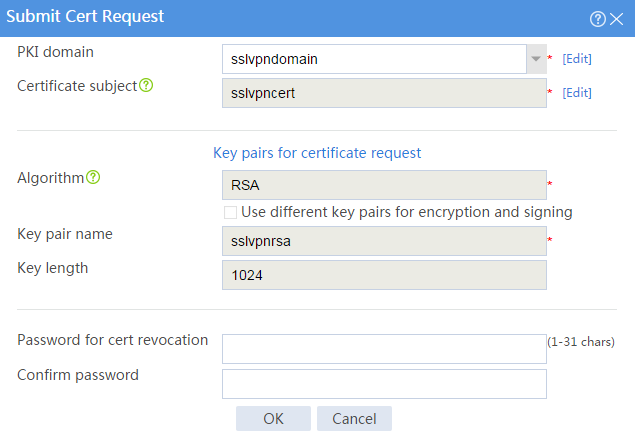Open the Edit link beside Certificate subject

point(577,93)
